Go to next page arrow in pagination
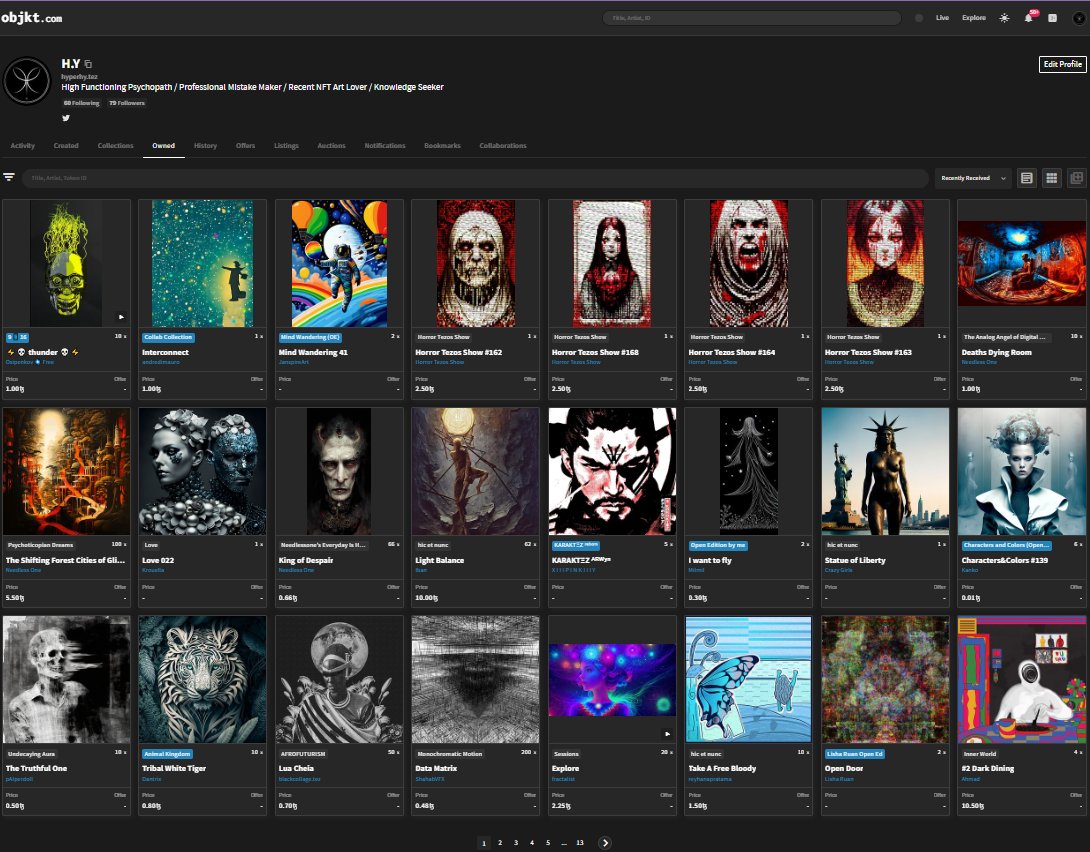Viewport: 1090px width, 852px height. click(x=605, y=842)
